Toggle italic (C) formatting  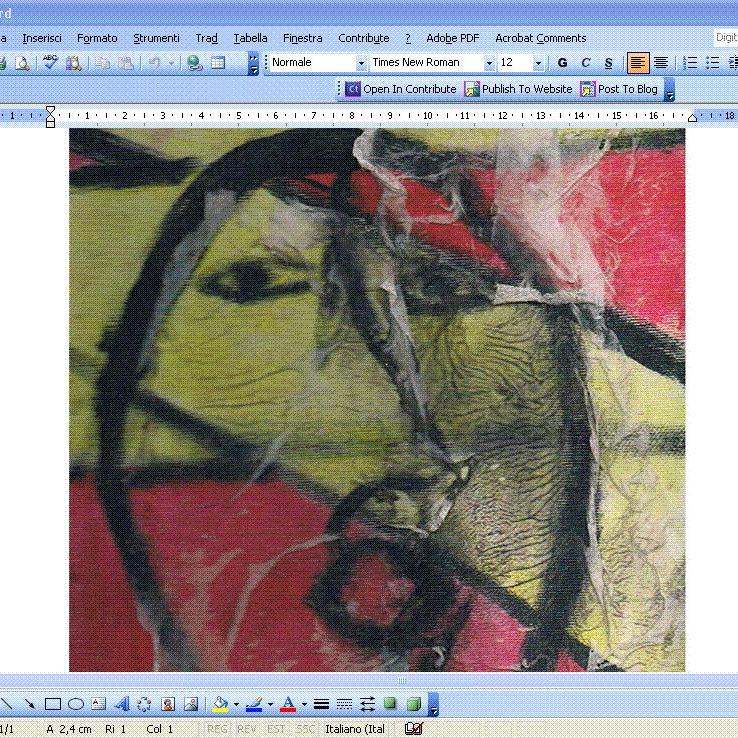(586, 63)
